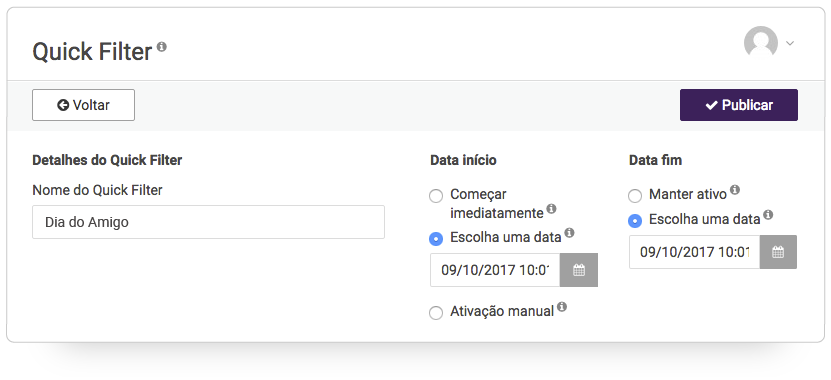Viewport: 831px width, 380px height.
Task: Open calendar picker for Data fim
Action: (x=778, y=252)
